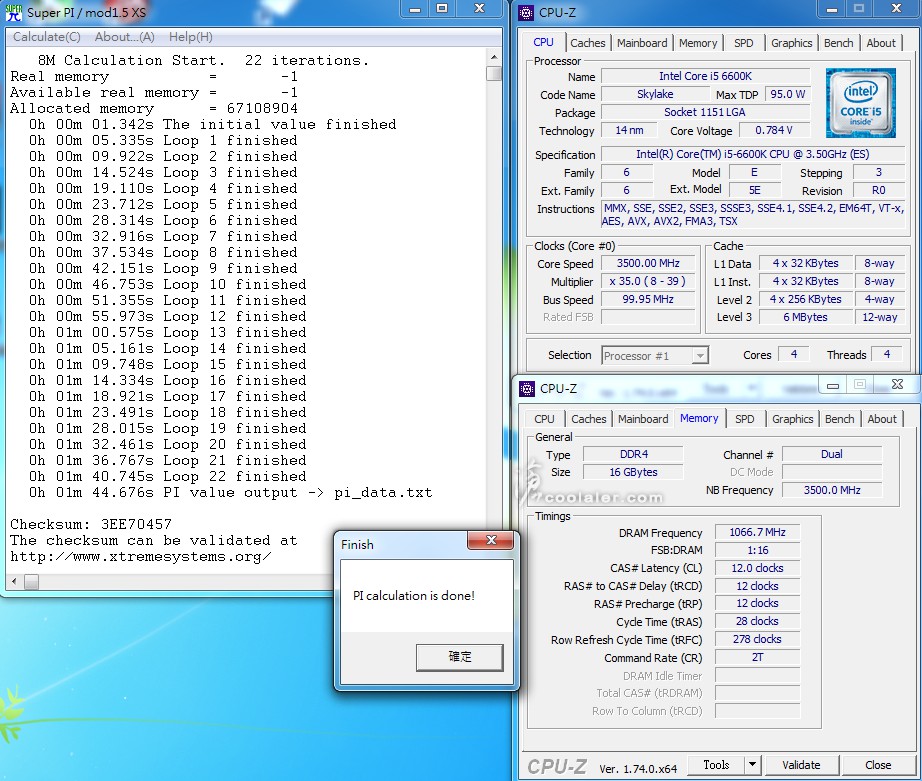The height and width of the screenshot is (781, 922).
Task: Close the Finish dialog with red X
Action: [492, 540]
